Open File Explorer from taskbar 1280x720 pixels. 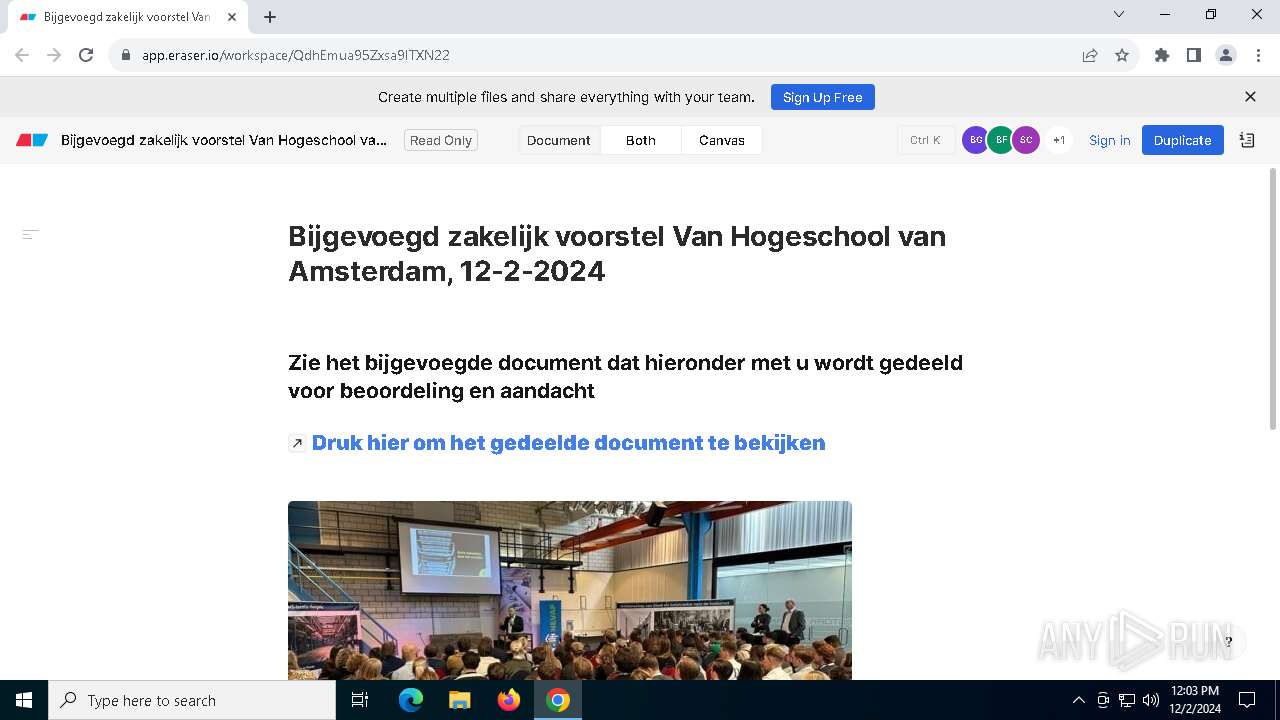click(x=459, y=700)
